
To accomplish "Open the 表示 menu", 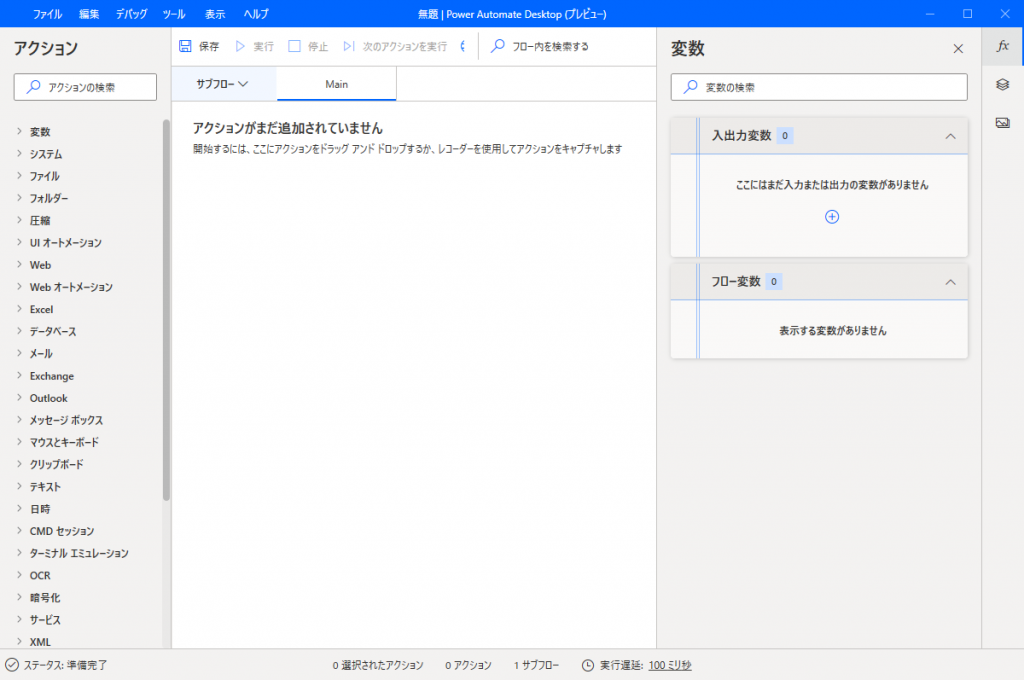I will [x=215, y=14].
